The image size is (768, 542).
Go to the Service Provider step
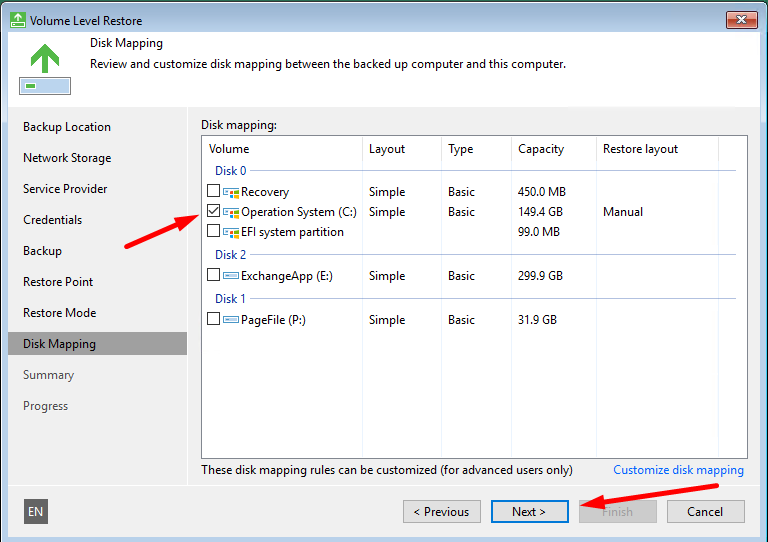pos(65,189)
